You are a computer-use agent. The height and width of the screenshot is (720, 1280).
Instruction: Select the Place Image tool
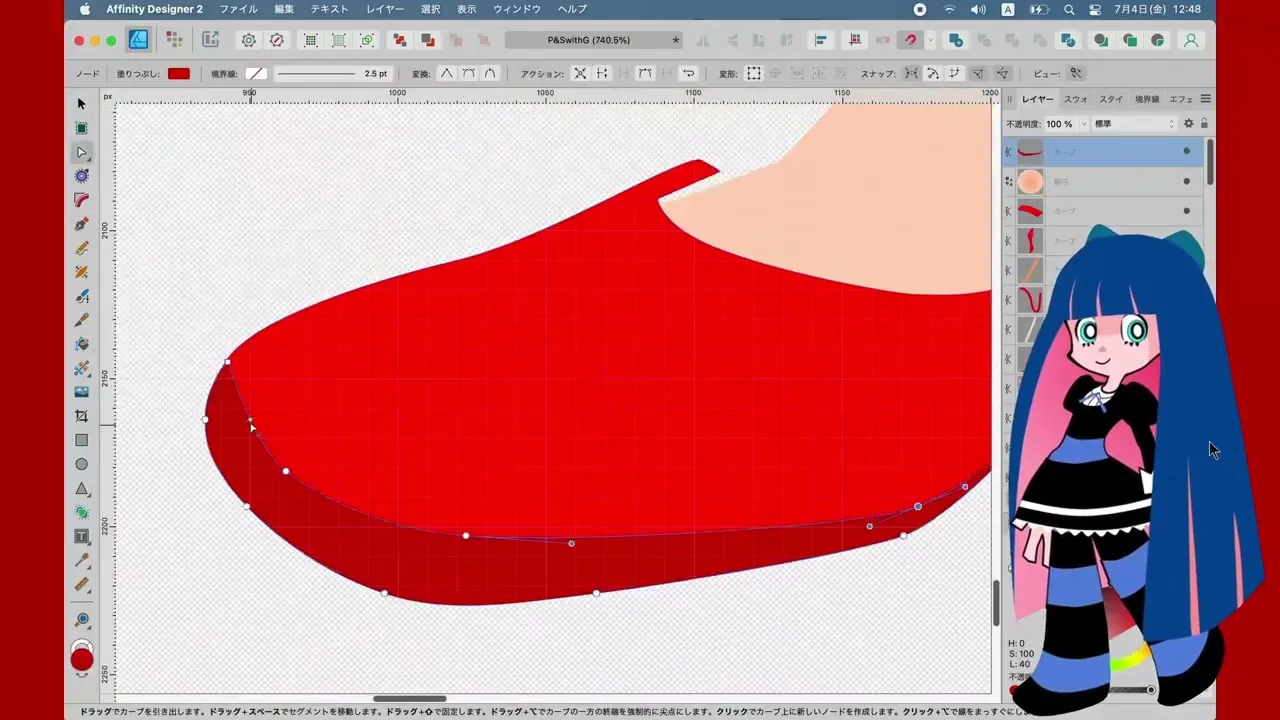tap(82, 392)
